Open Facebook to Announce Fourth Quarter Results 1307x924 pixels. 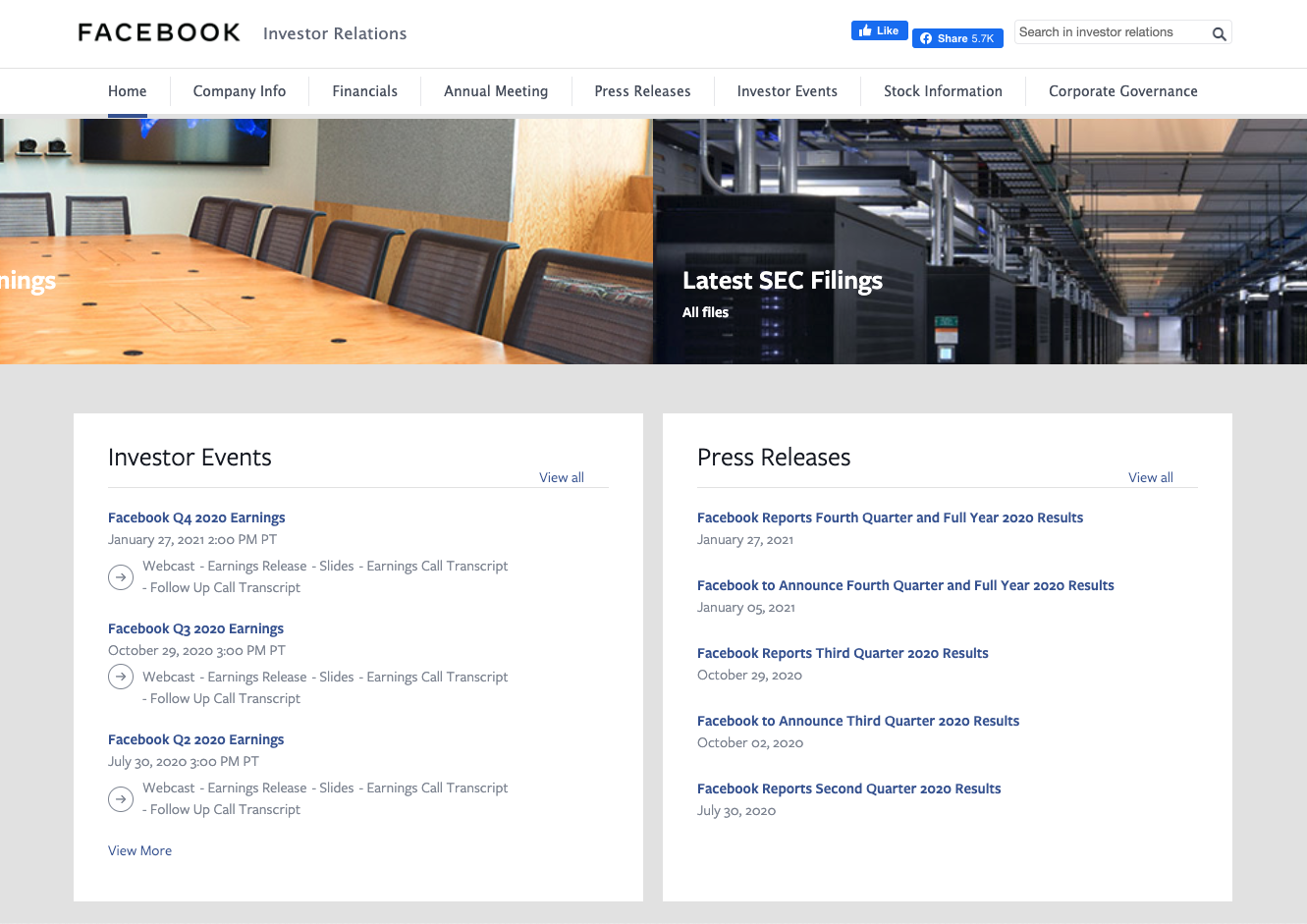905,585
